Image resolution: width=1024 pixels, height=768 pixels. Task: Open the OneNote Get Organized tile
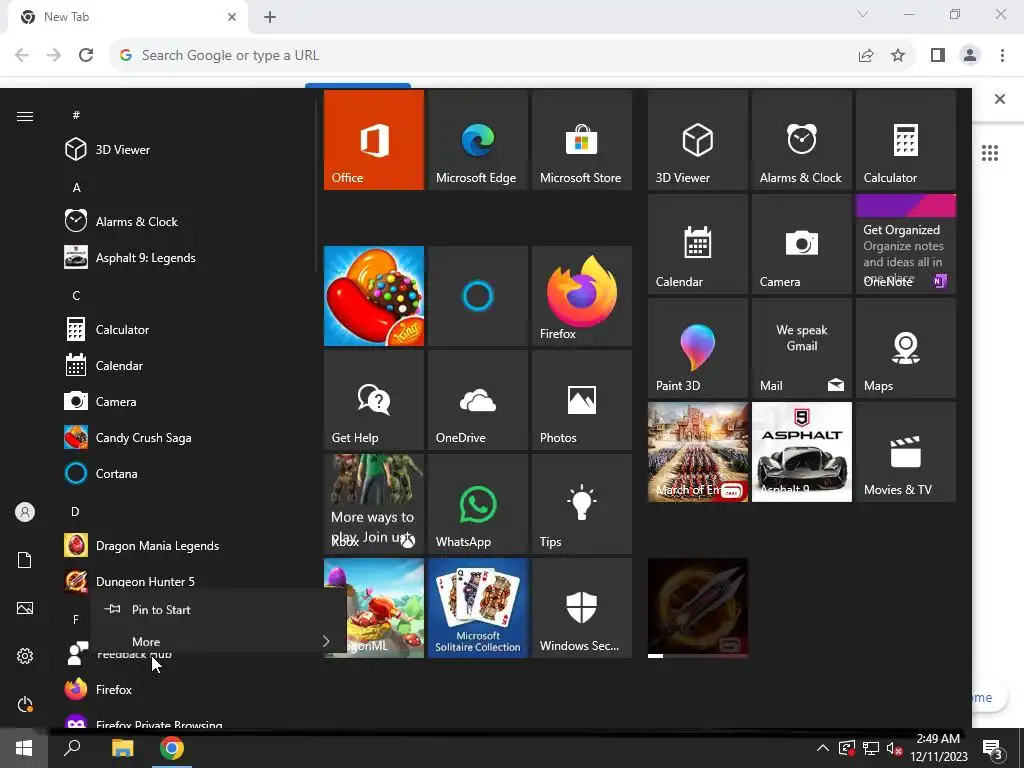905,244
